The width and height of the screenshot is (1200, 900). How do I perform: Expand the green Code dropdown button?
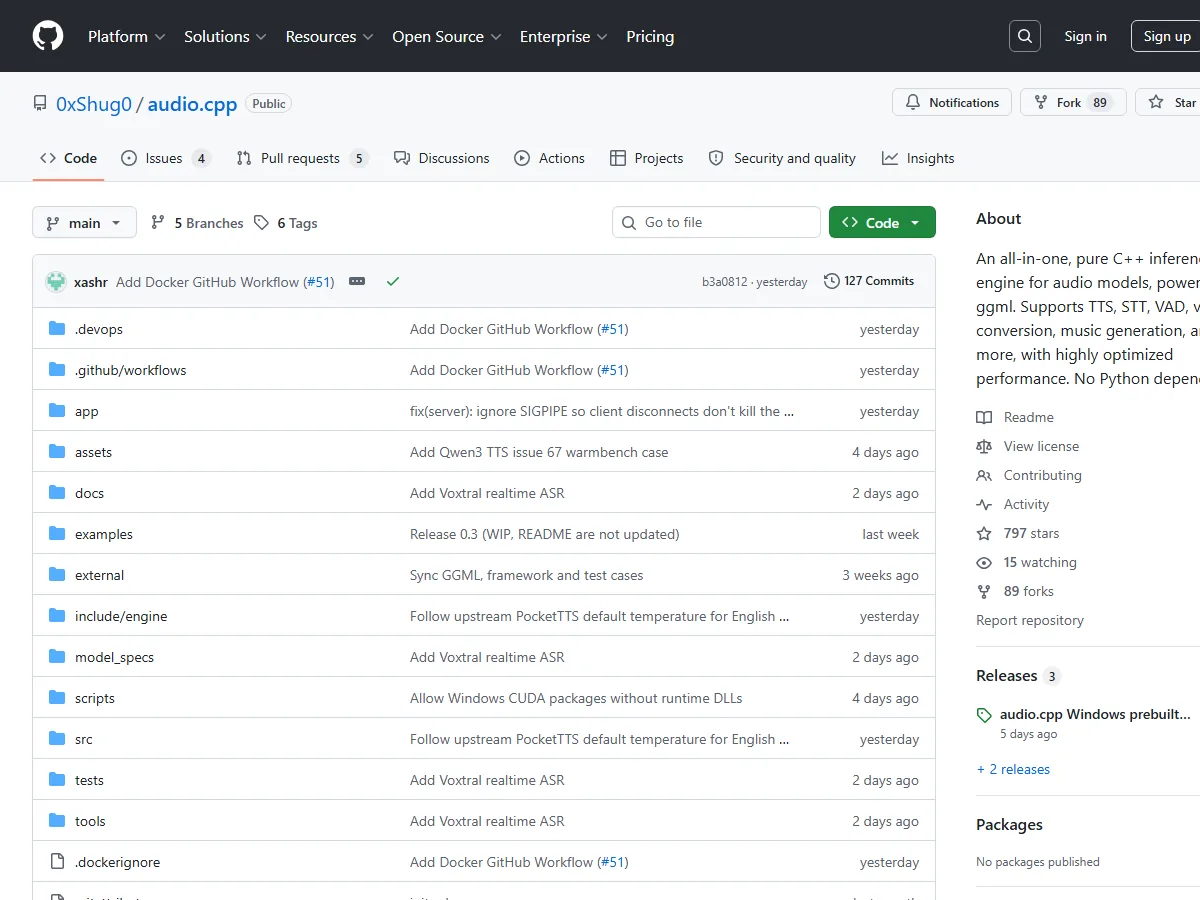click(882, 223)
